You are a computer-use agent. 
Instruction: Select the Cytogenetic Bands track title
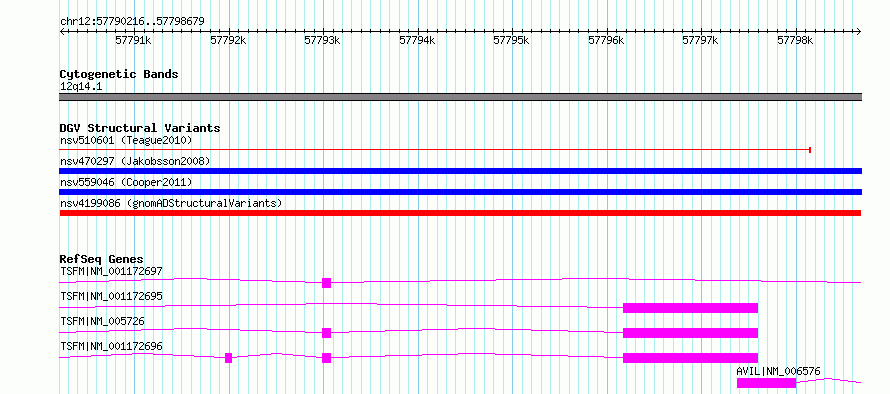119,74
